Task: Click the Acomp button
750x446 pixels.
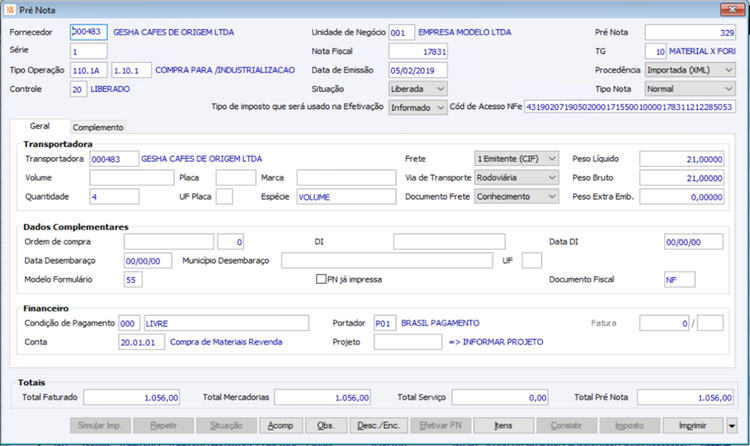Action: [281, 425]
